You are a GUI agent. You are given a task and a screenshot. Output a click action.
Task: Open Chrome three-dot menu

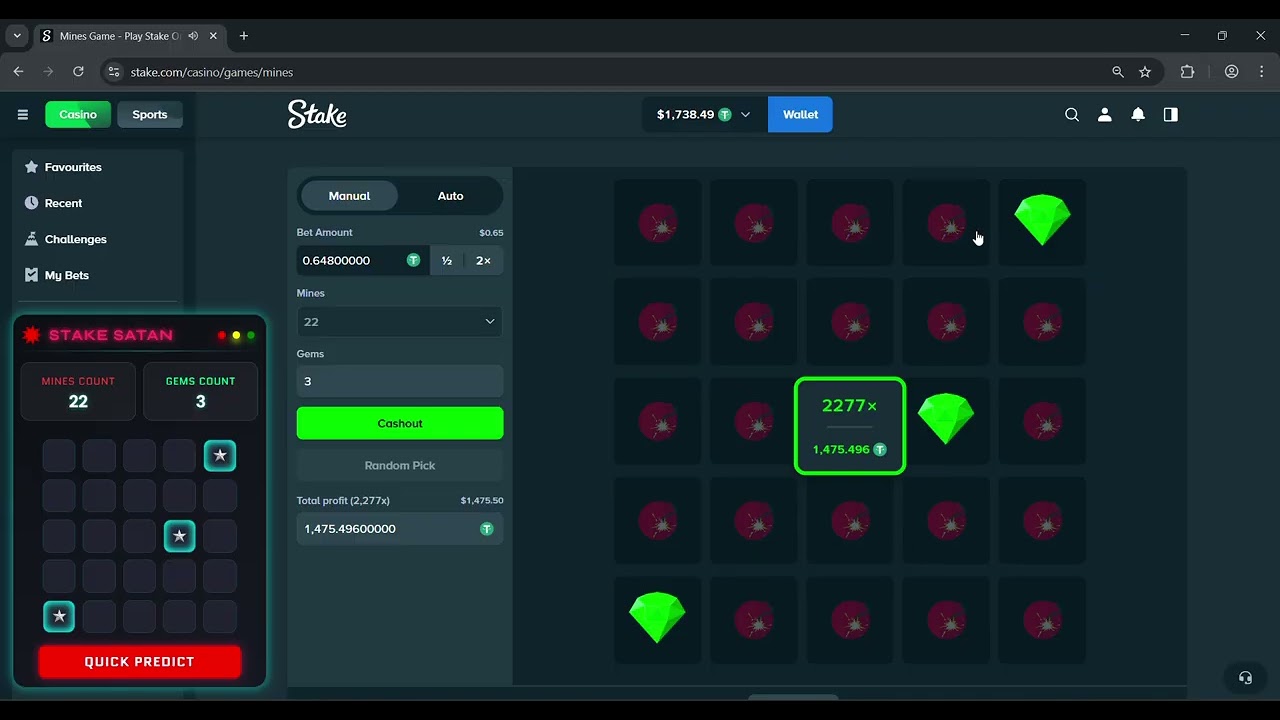pos(1262,72)
